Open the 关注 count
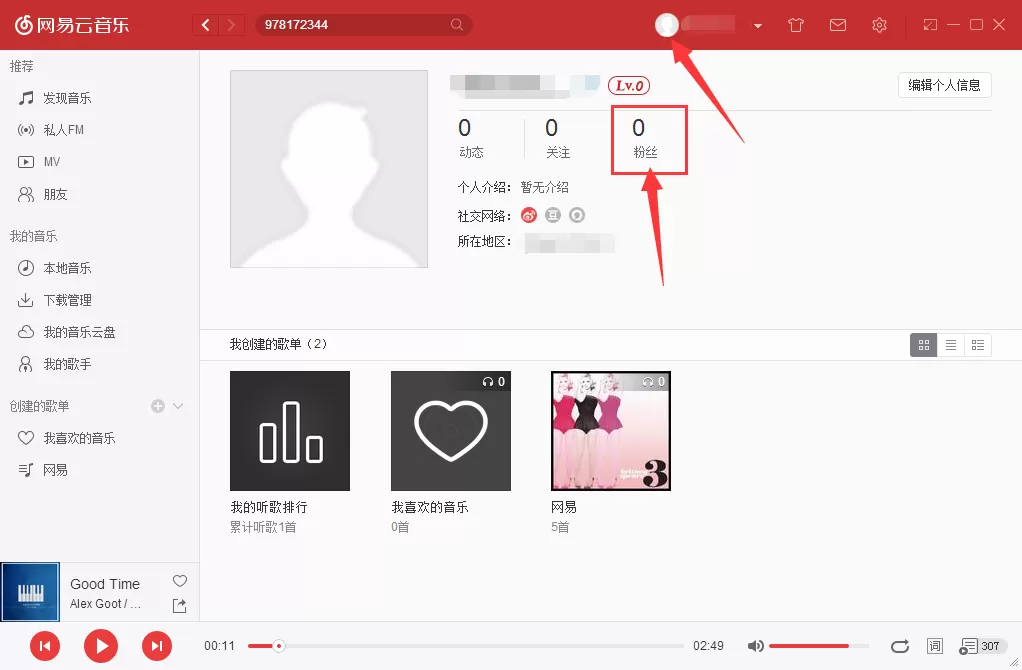Viewport: 1022px width, 670px height. (557, 138)
